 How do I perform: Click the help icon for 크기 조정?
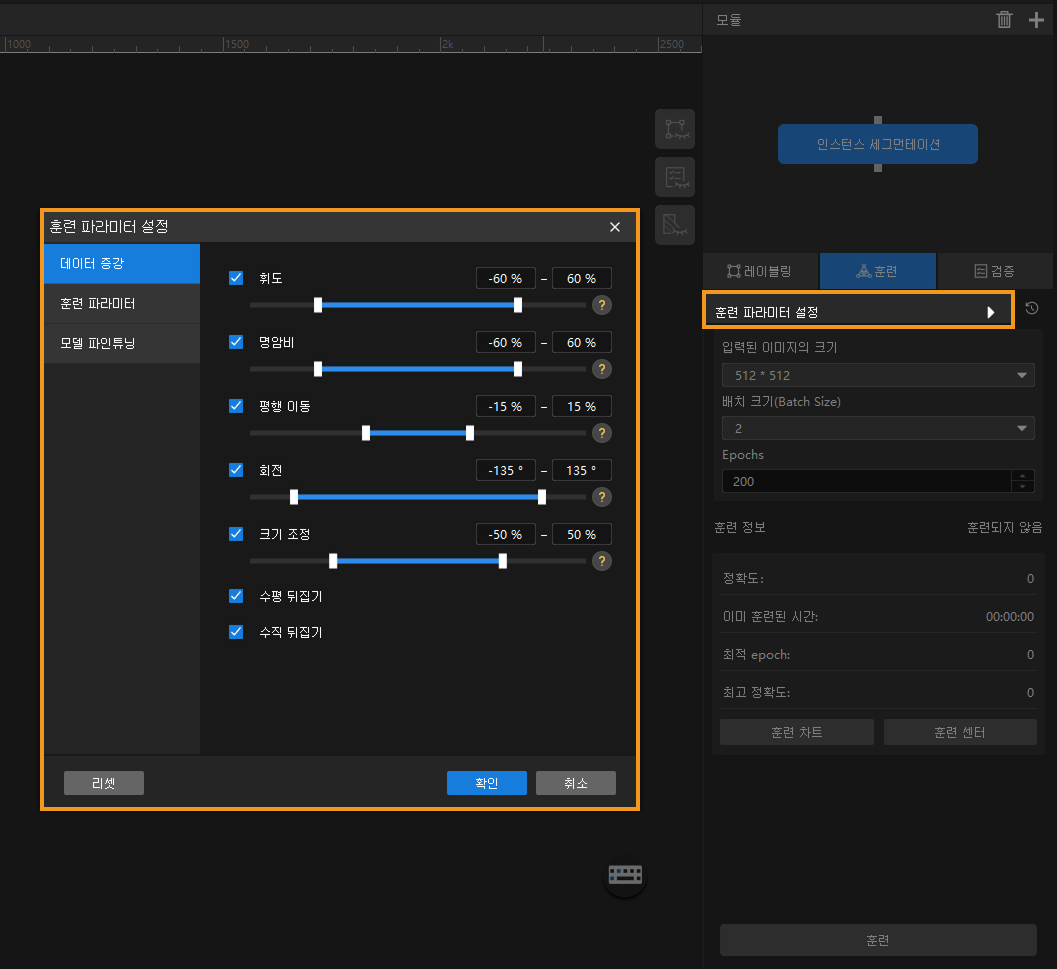tap(602, 561)
